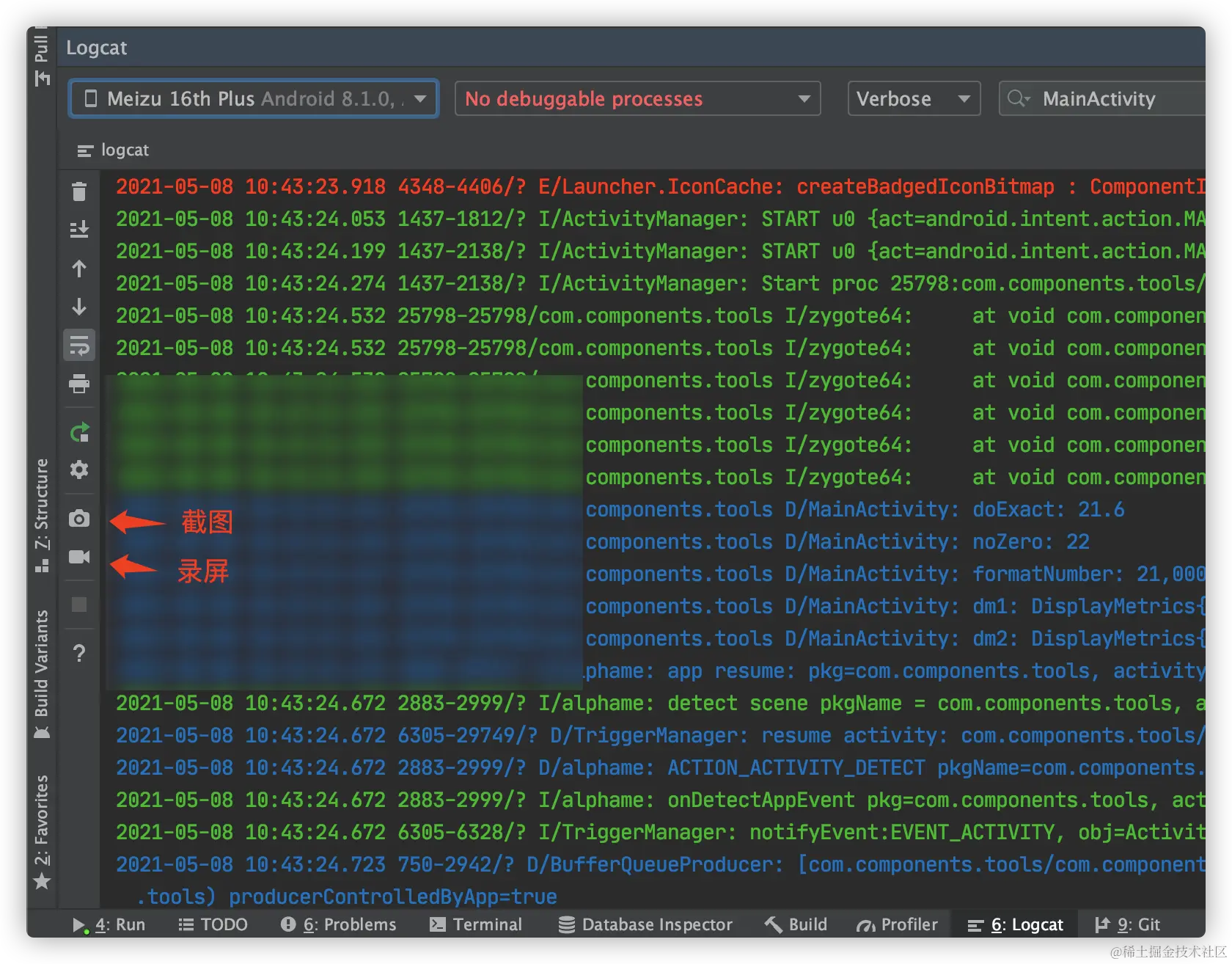Click the up arrow for previous stack frame

(79, 269)
